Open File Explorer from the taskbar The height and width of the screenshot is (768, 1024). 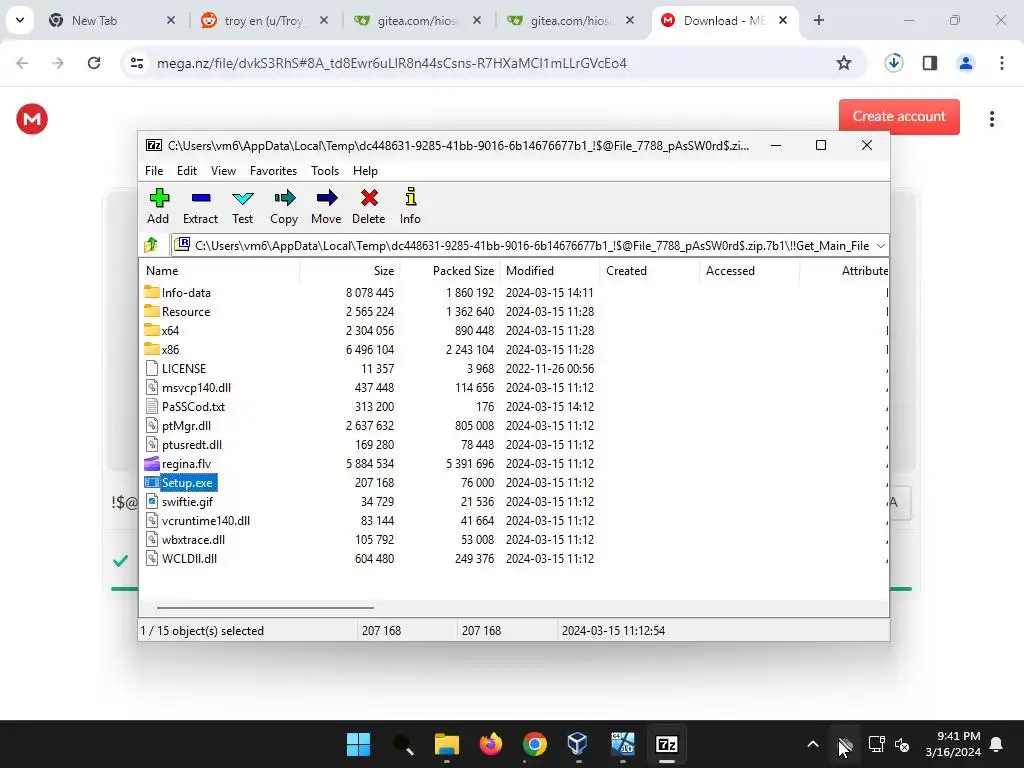tap(447, 744)
